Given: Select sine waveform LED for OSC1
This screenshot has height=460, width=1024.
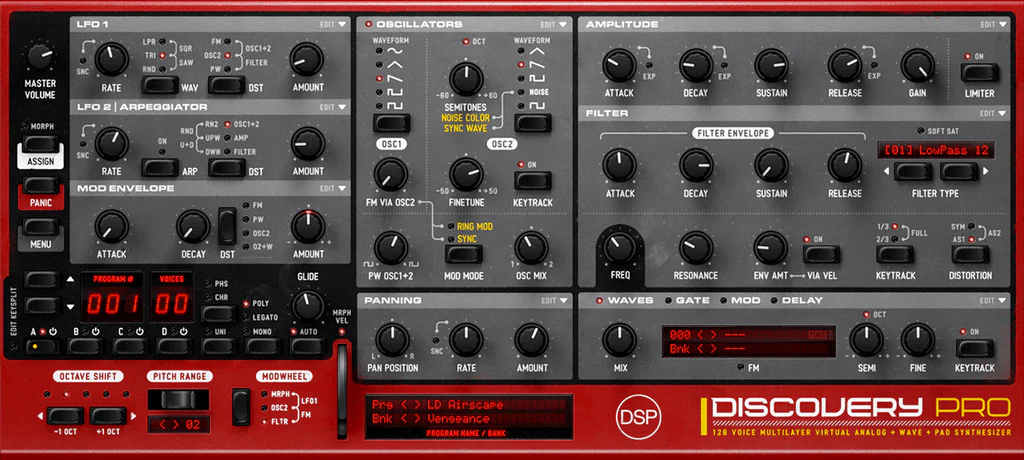Looking at the screenshot, I should 379,50.
